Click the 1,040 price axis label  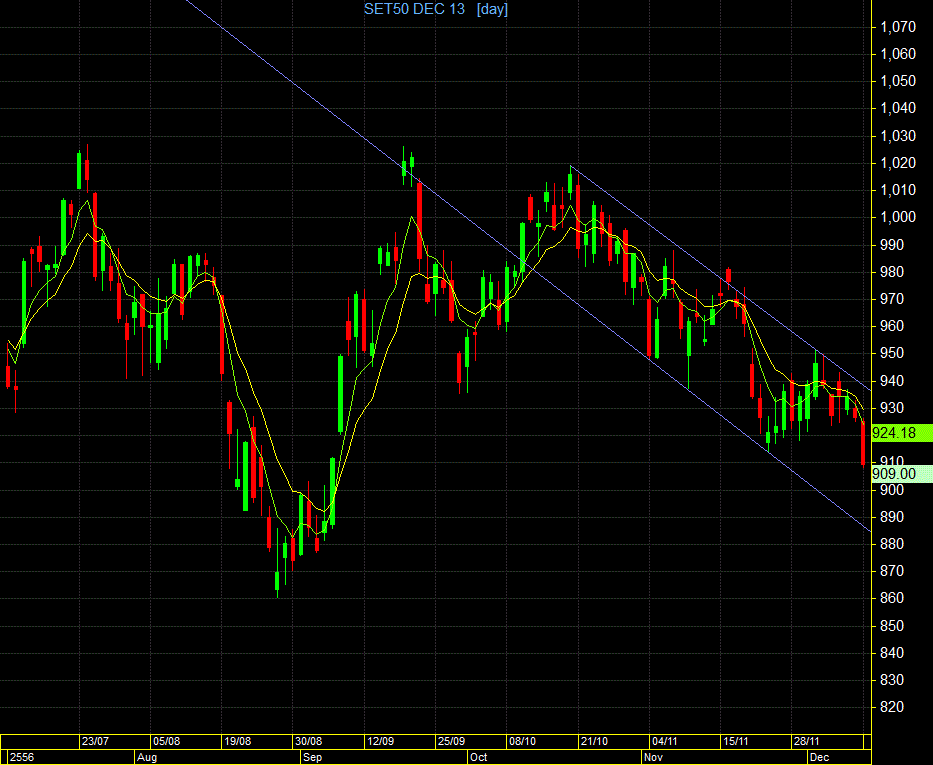coord(898,108)
